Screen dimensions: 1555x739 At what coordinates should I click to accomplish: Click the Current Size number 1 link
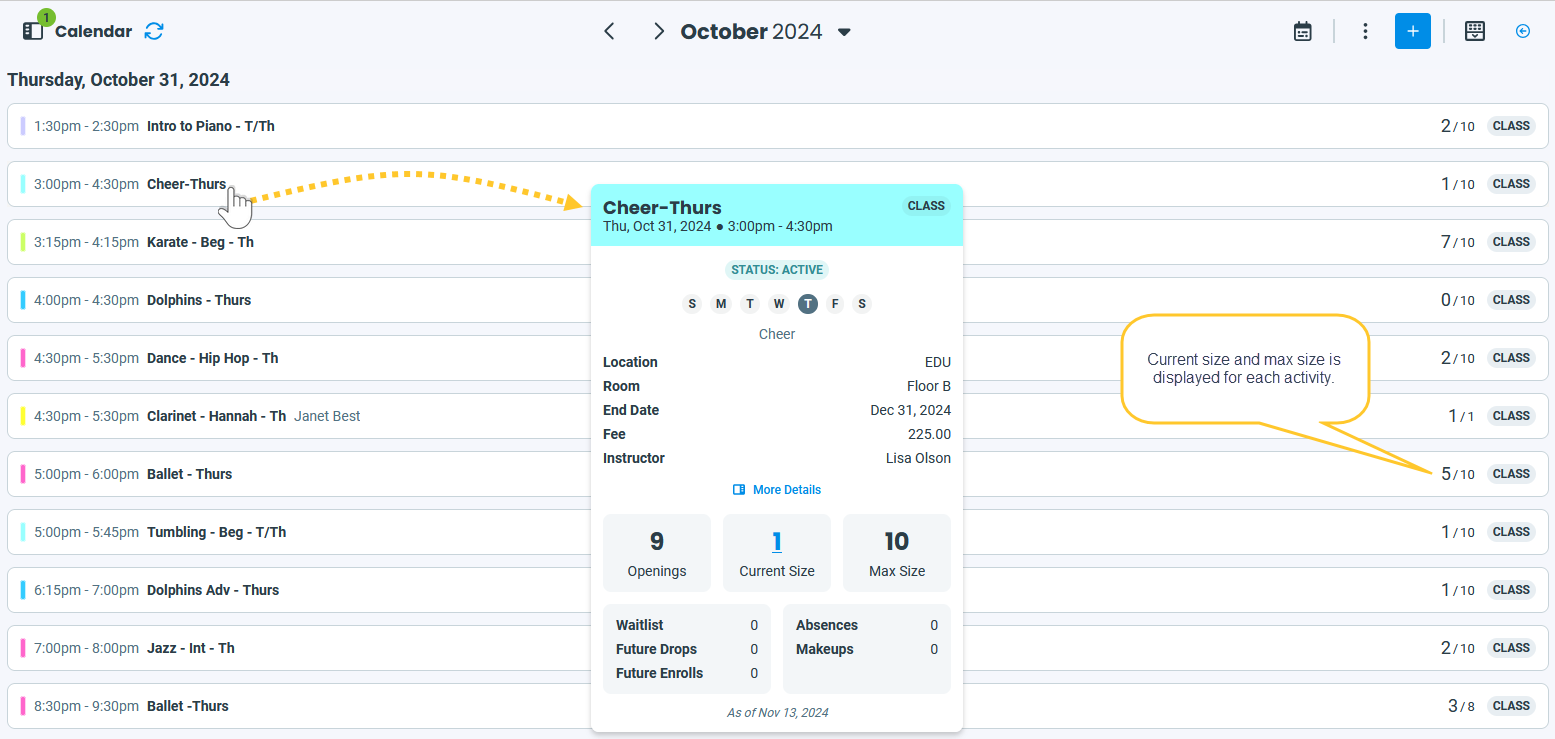point(777,542)
